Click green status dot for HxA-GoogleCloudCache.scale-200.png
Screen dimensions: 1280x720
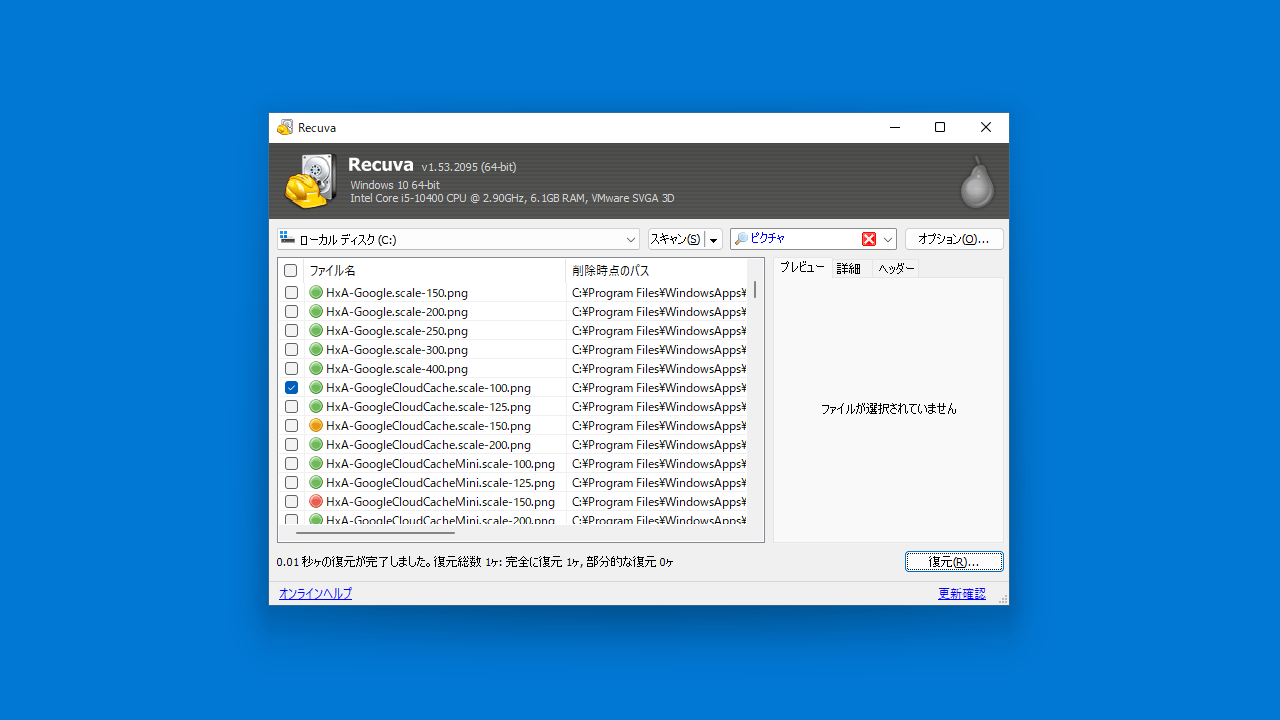click(316, 445)
